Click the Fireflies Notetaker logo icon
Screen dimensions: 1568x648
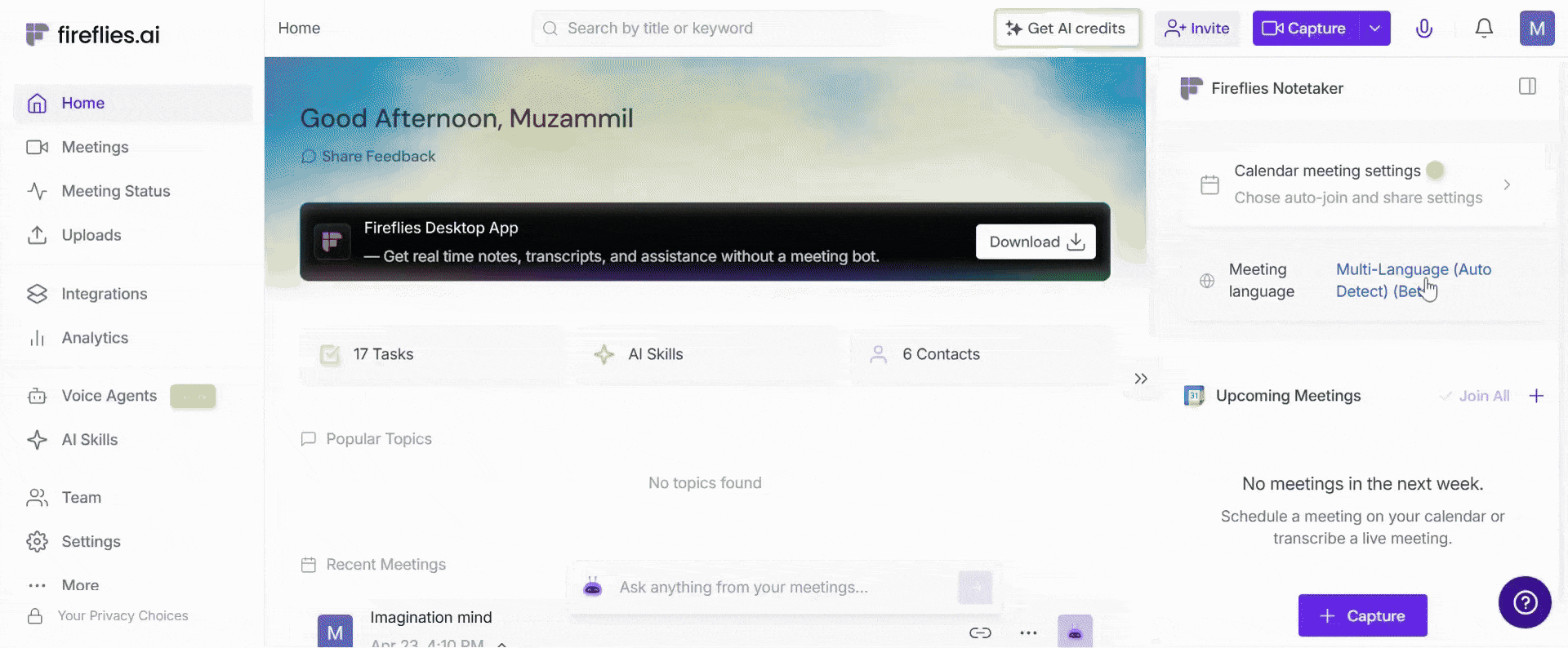(x=1192, y=88)
